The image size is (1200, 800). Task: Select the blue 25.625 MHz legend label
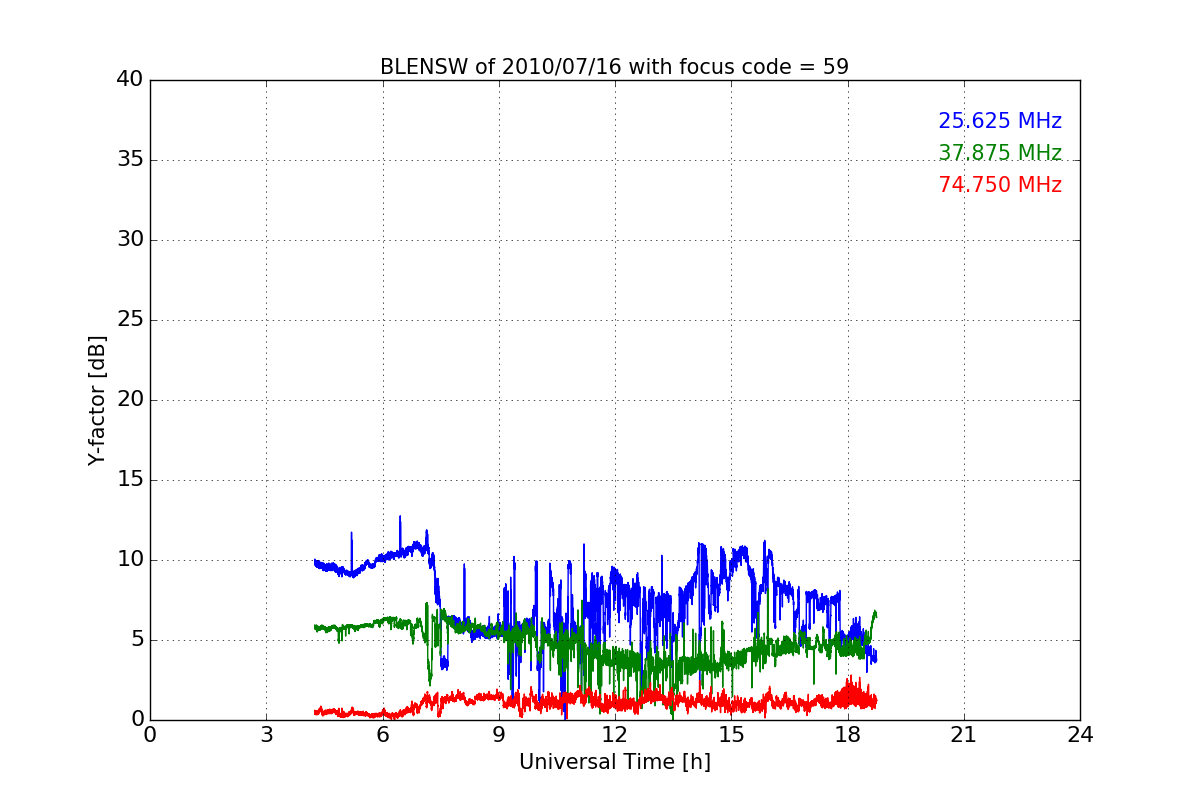tap(1000, 121)
